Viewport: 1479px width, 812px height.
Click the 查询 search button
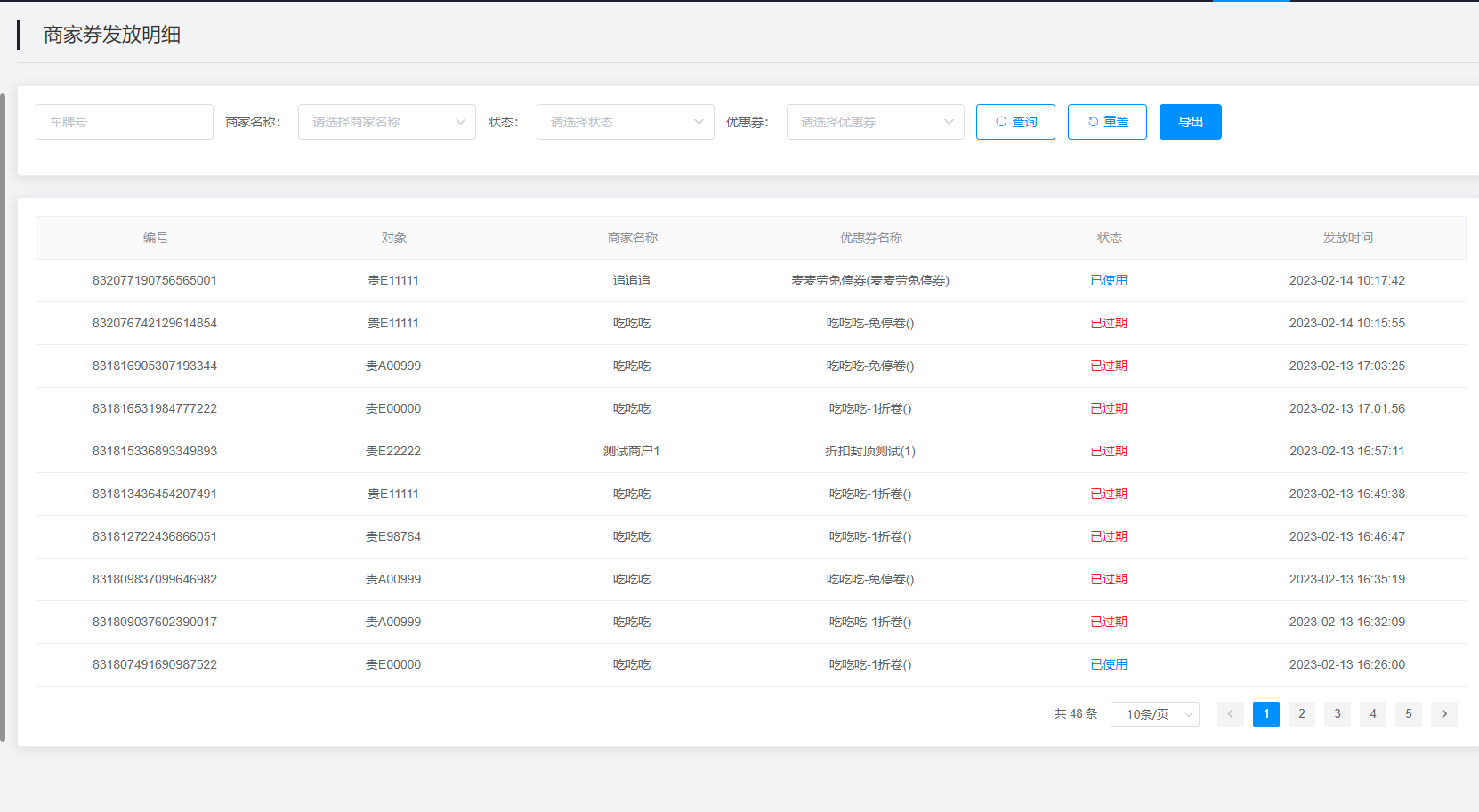(x=1015, y=122)
